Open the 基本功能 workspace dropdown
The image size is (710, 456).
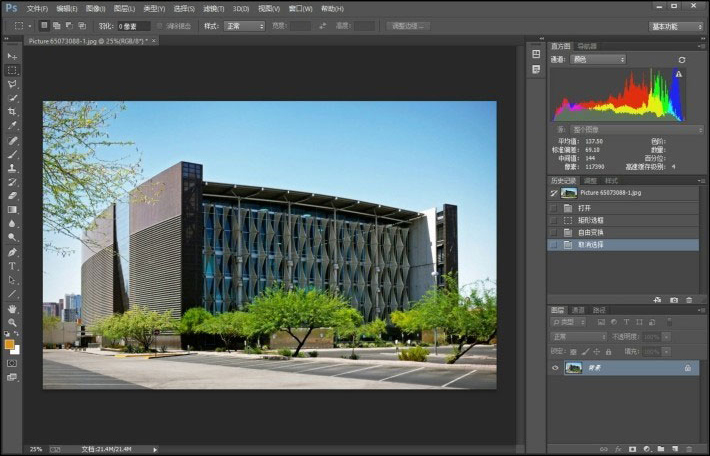pyautogui.click(x=676, y=27)
